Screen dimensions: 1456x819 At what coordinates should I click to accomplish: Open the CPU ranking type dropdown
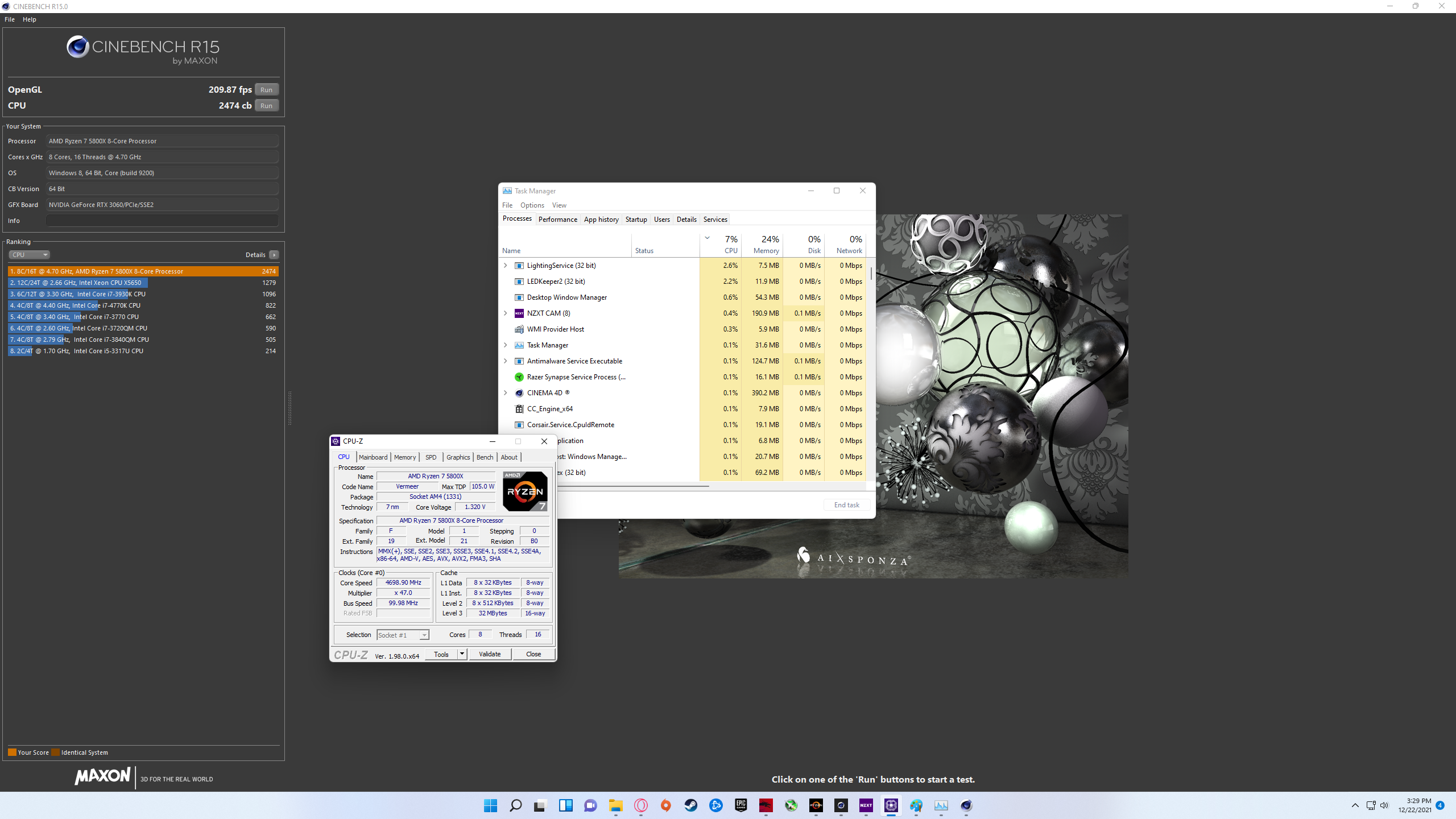pyautogui.click(x=29, y=255)
